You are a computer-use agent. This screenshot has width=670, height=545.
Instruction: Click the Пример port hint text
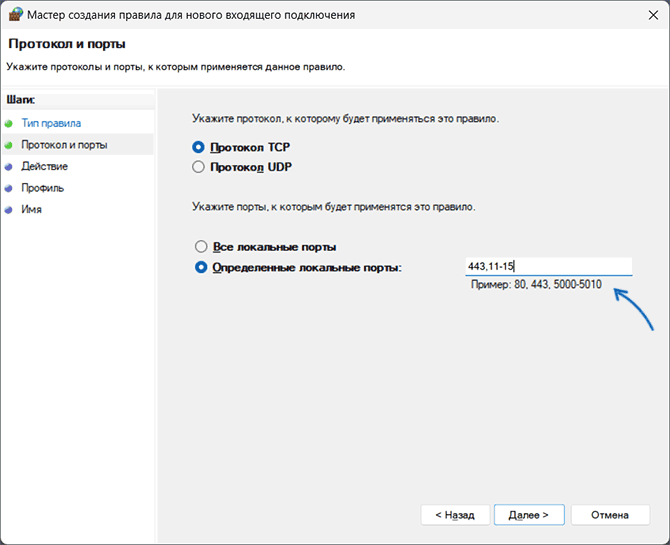coord(536,285)
